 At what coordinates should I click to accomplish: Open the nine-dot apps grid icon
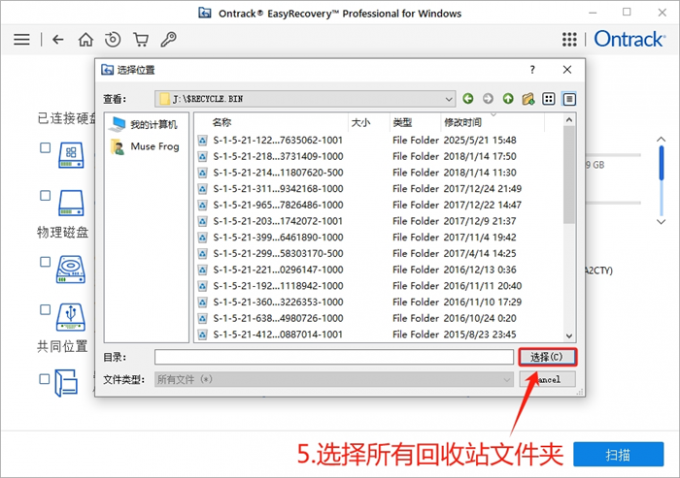tap(569, 39)
